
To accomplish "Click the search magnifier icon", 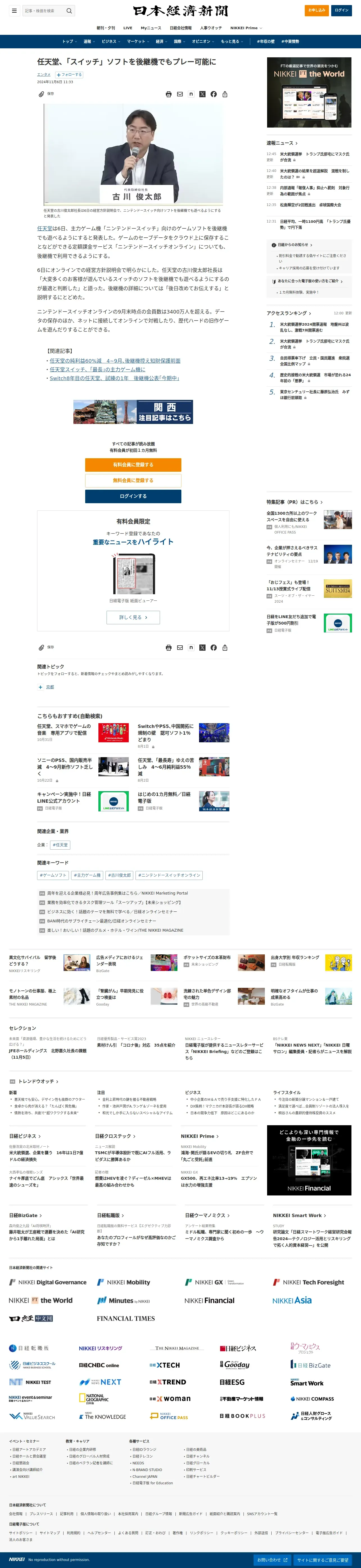I will (x=69, y=10).
